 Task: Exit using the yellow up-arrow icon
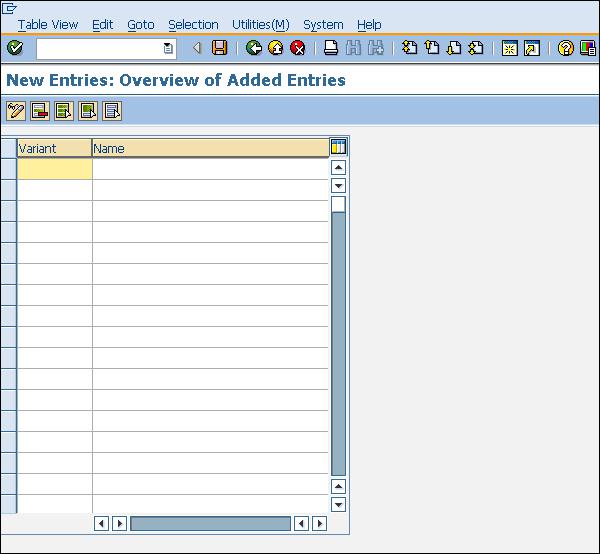276,48
